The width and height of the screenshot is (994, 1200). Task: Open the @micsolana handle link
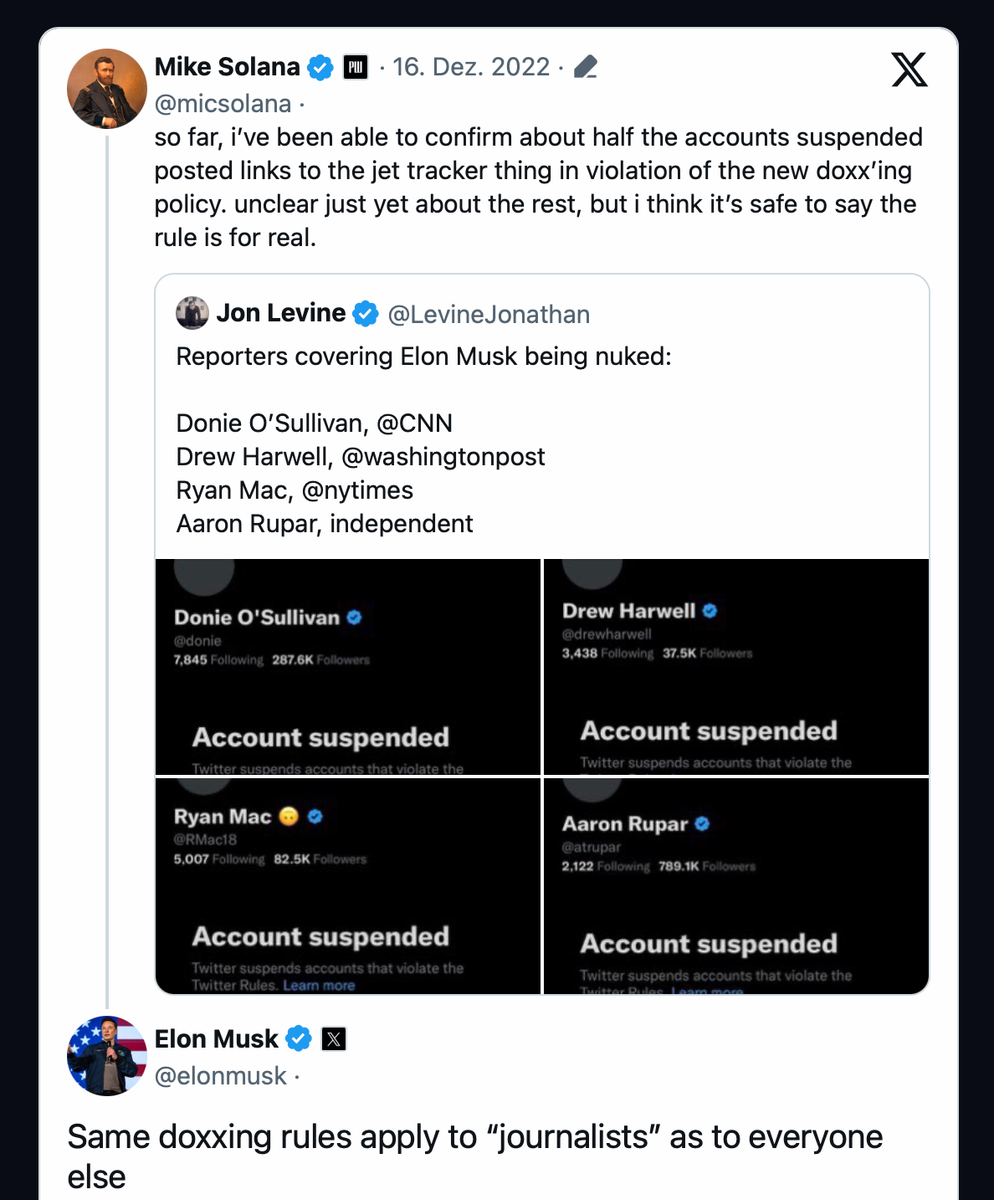click(223, 103)
